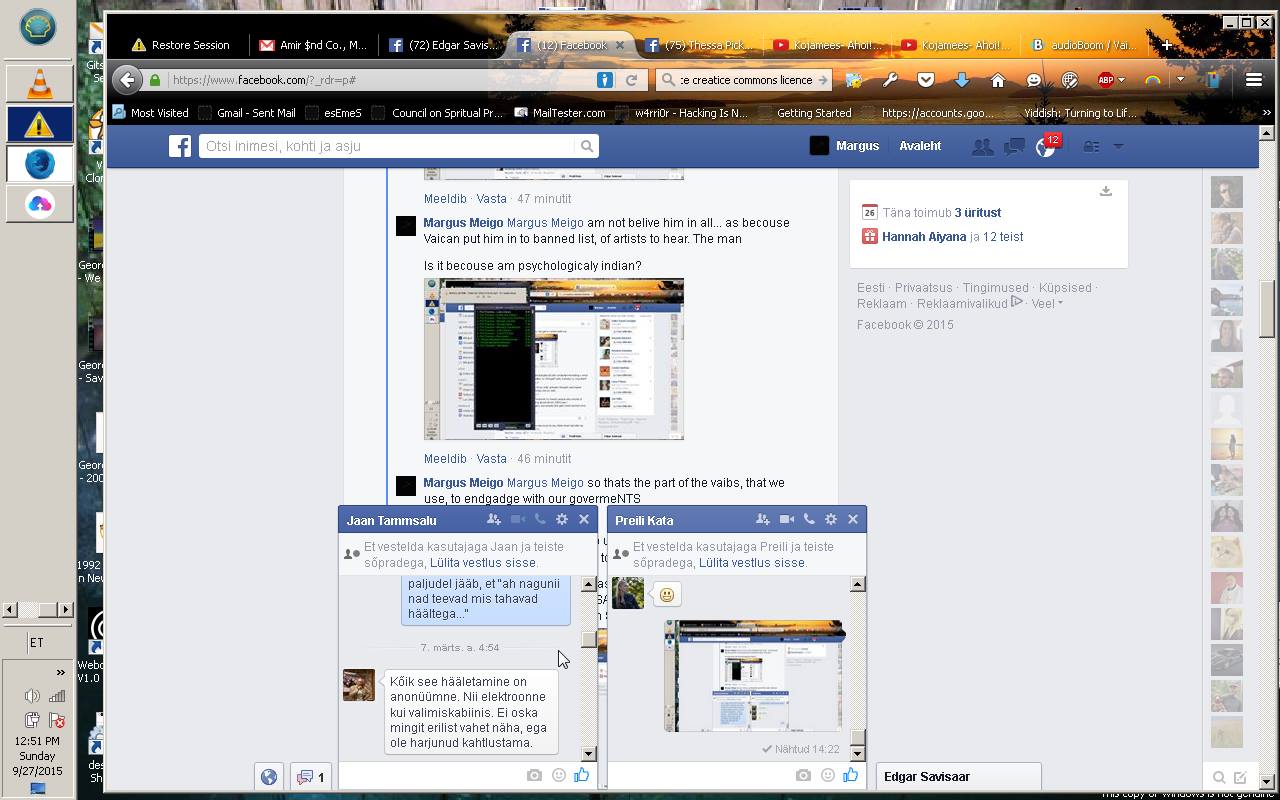This screenshot has width=1280, height=800.
Task: Add friends to the Preili Kata chat
Action: [x=762, y=520]
